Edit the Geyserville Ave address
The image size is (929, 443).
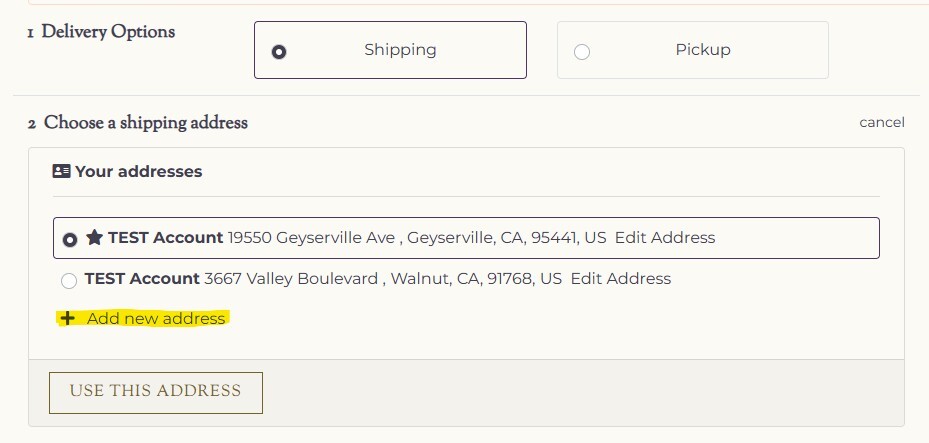point(665,238)
